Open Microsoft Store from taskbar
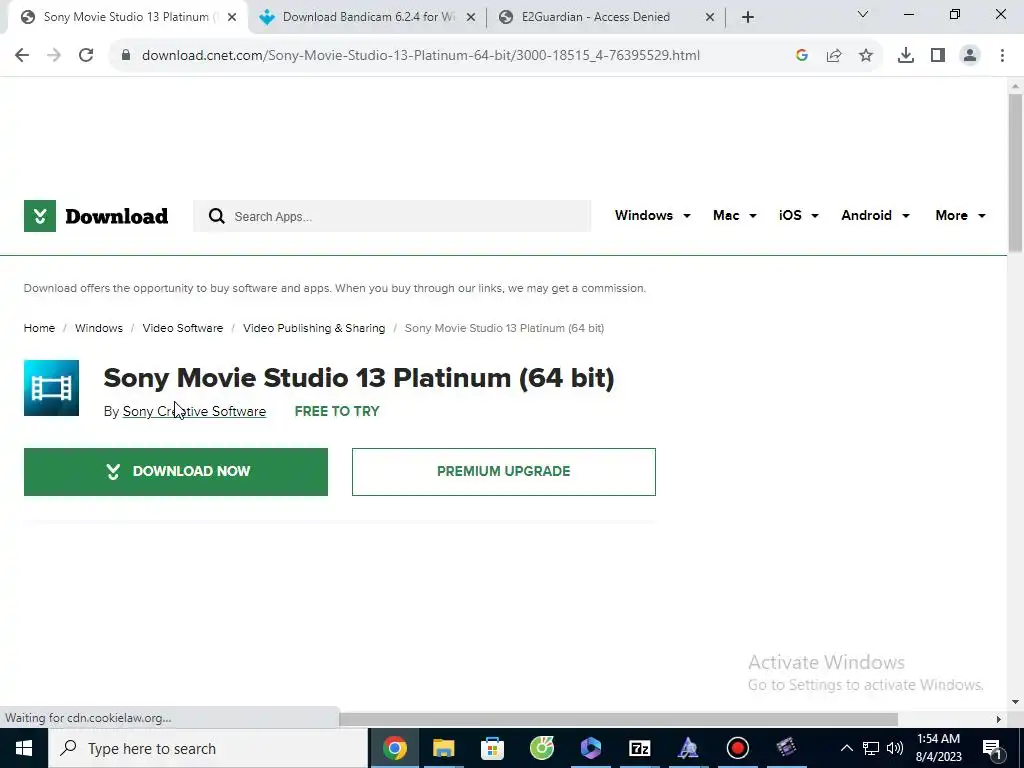The height and width of the screenshot is (768, 1024). (492, 748)
